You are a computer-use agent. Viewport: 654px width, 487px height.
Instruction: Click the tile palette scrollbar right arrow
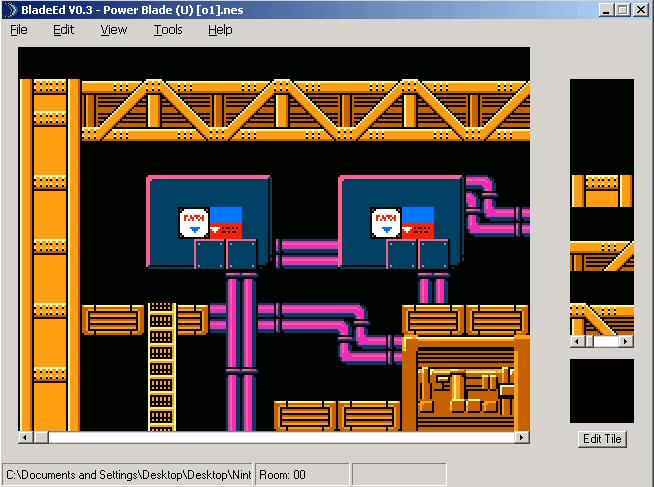(x=627, y=342)
